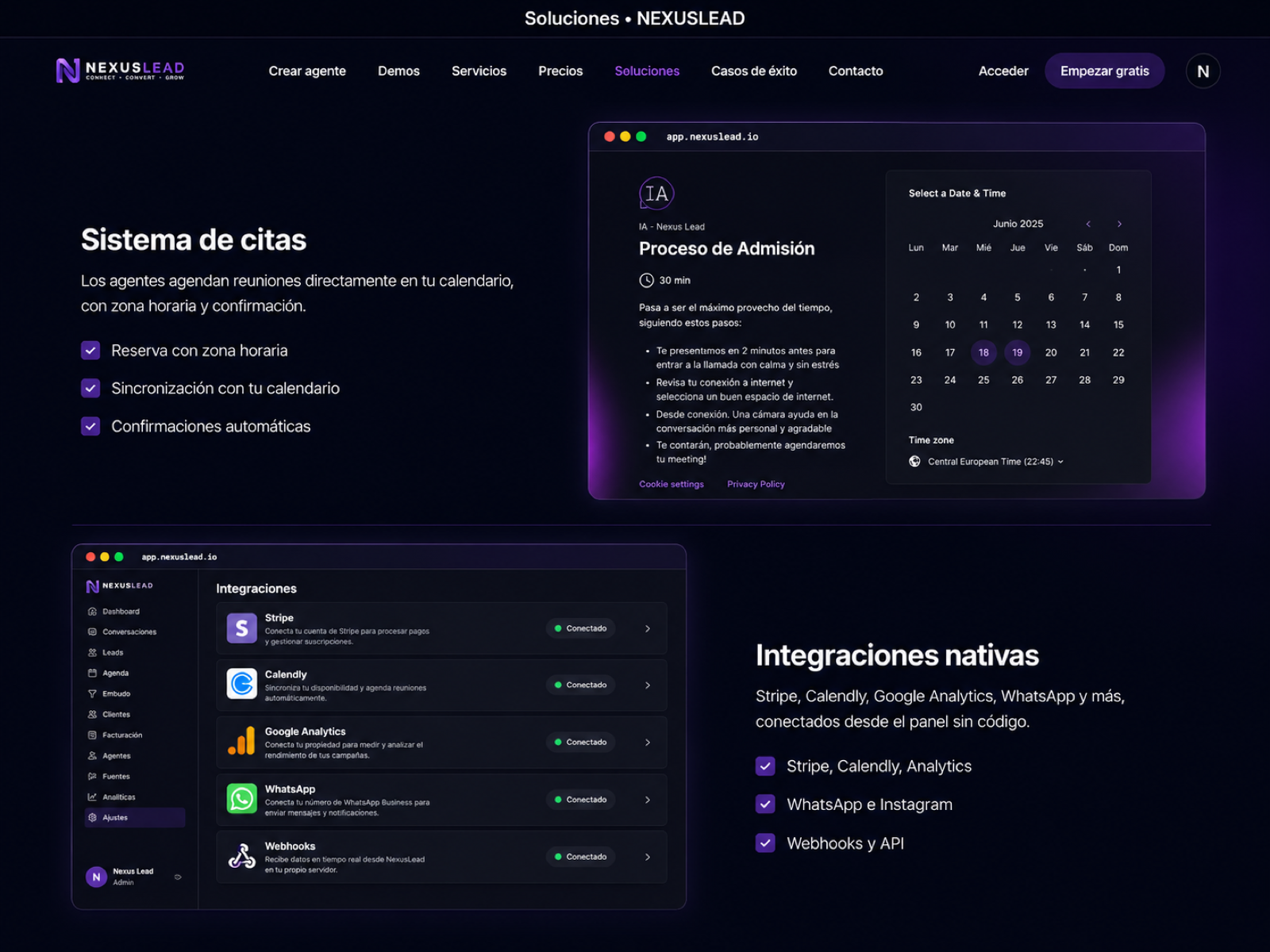
Task: Click the Google Analytics bar icon
Action: [x=242, y=741]
